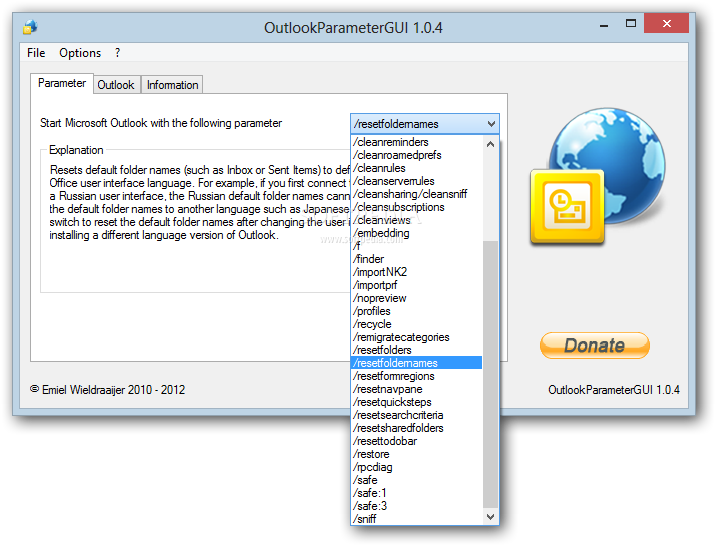Open the File menu

(36, 53)
